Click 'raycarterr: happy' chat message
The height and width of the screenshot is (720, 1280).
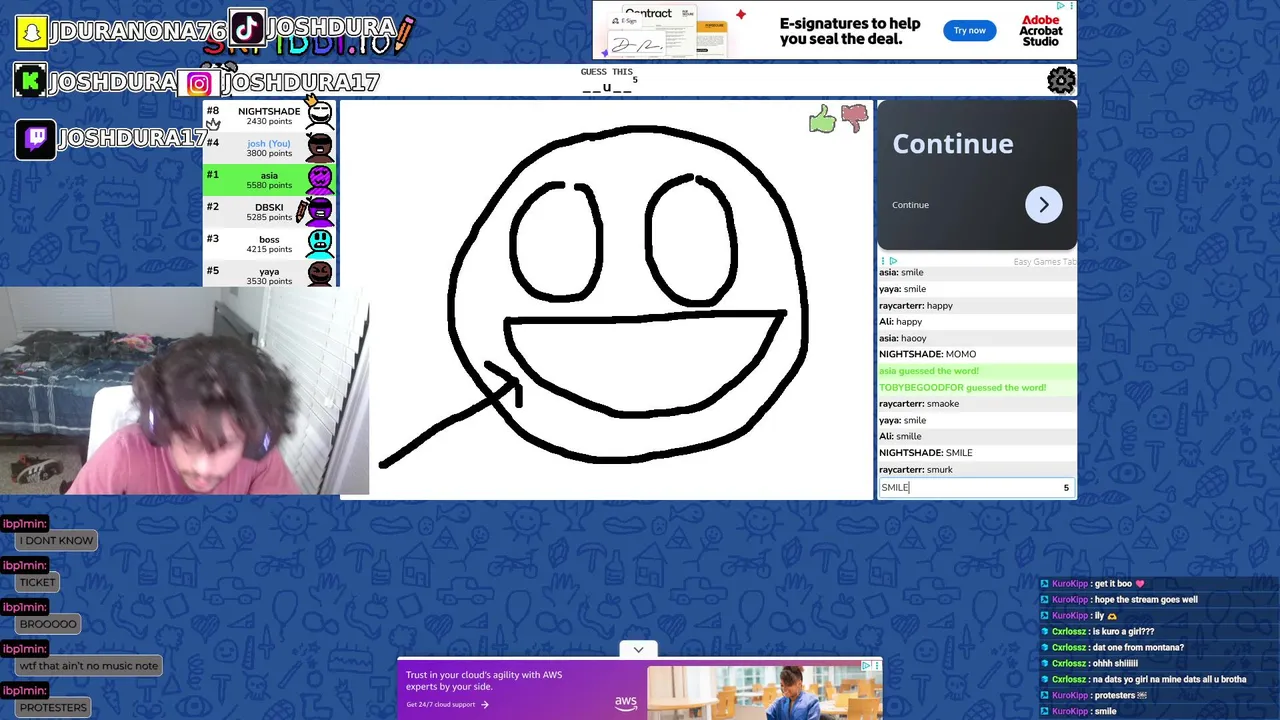tap(977, 305)
